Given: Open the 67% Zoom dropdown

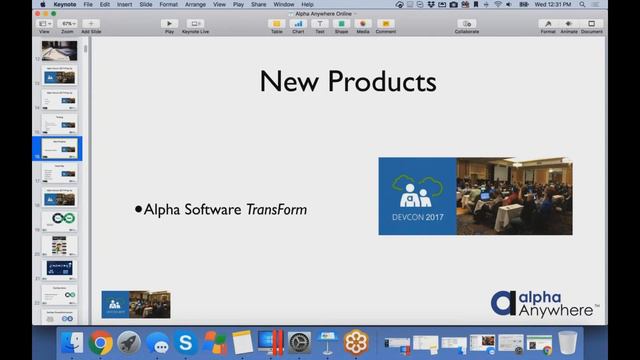Looking at the screenshot, I should tap(67, 24).
